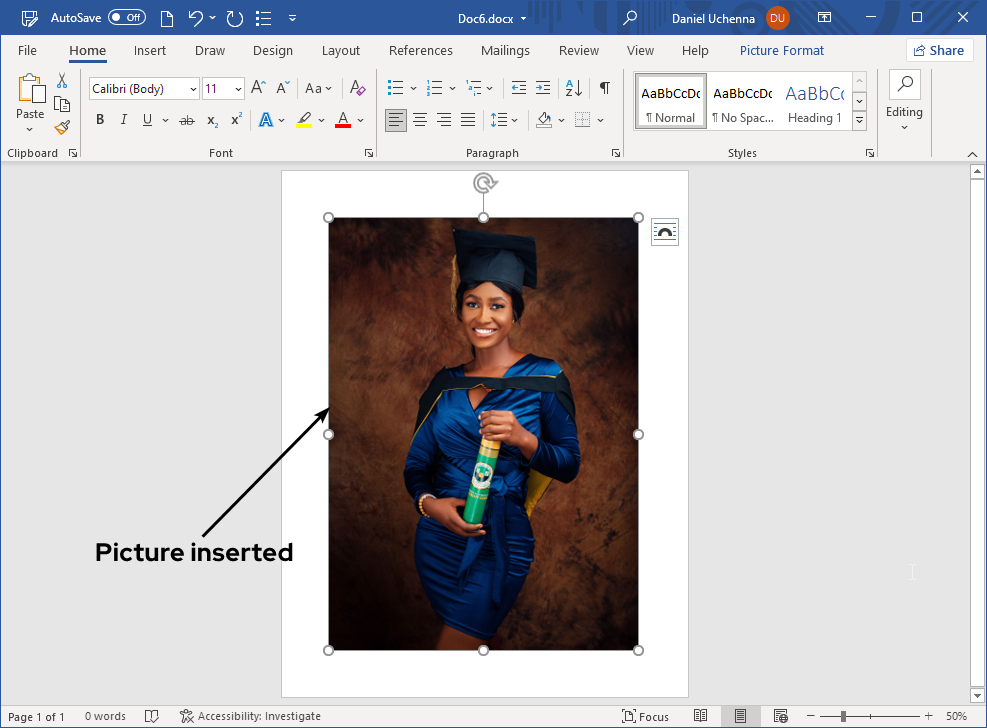Click the Share button
The height and width of the screenshot is (728, 987).
pos(939,50)
